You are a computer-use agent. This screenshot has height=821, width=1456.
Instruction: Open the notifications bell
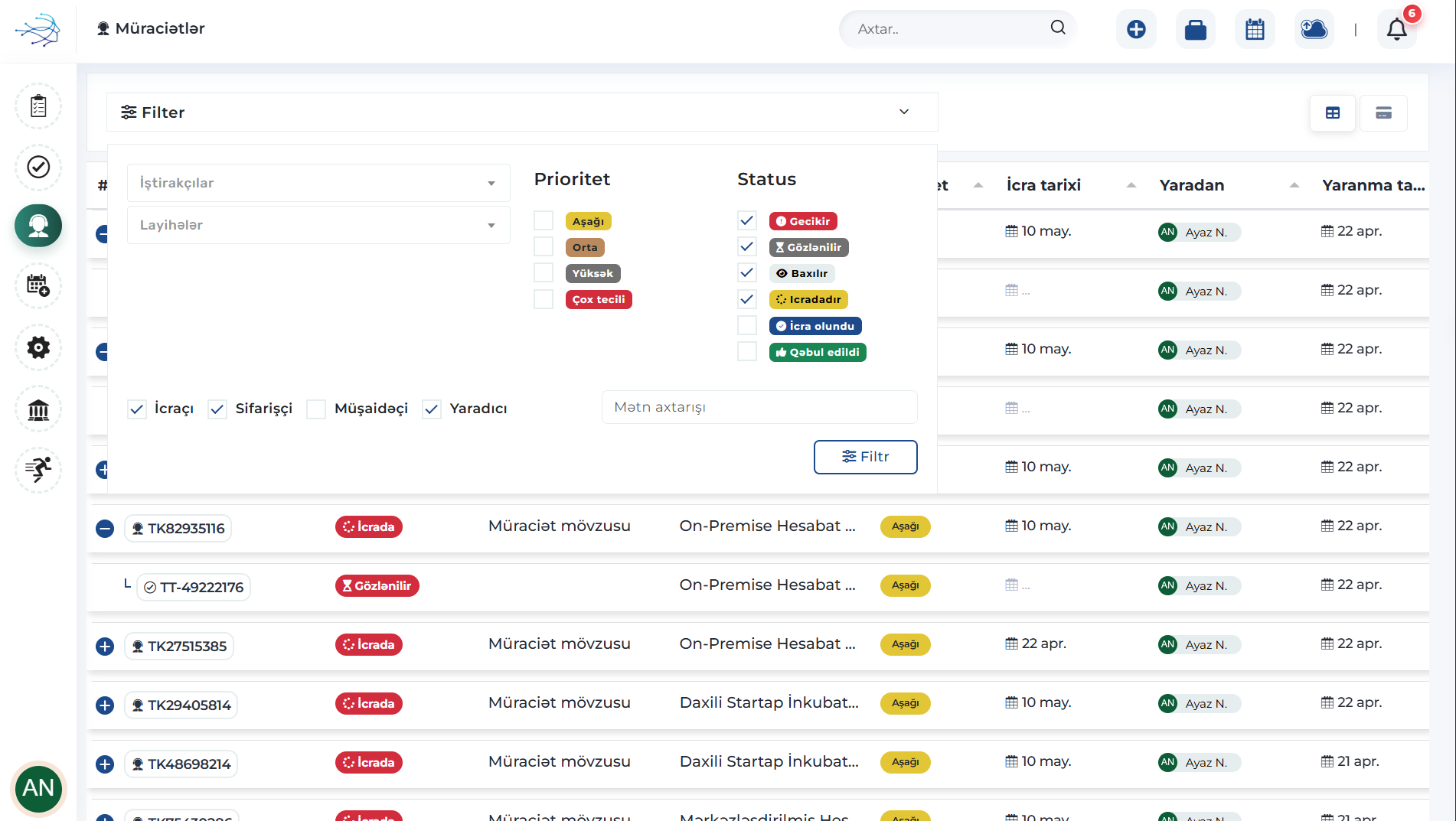1397,29
